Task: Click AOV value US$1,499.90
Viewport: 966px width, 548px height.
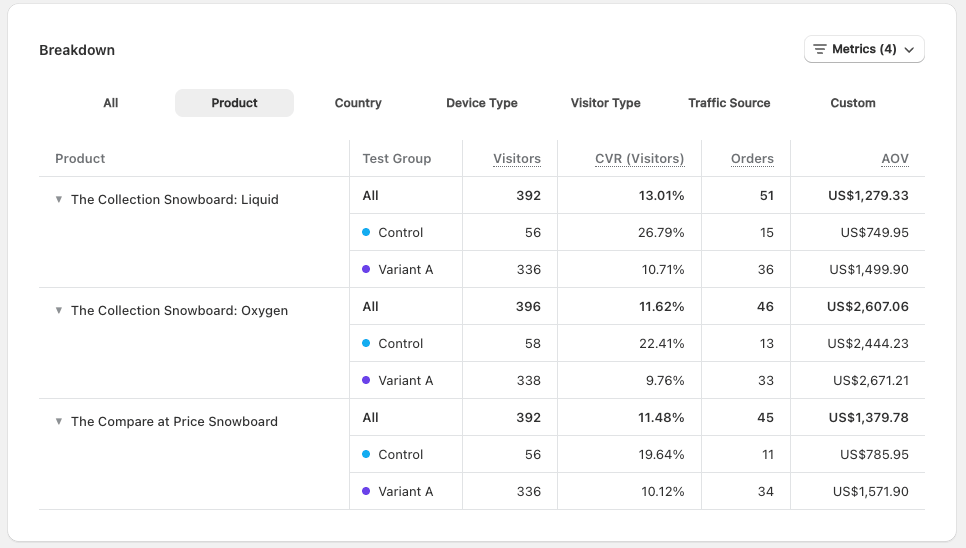Action: coord(869,270)
